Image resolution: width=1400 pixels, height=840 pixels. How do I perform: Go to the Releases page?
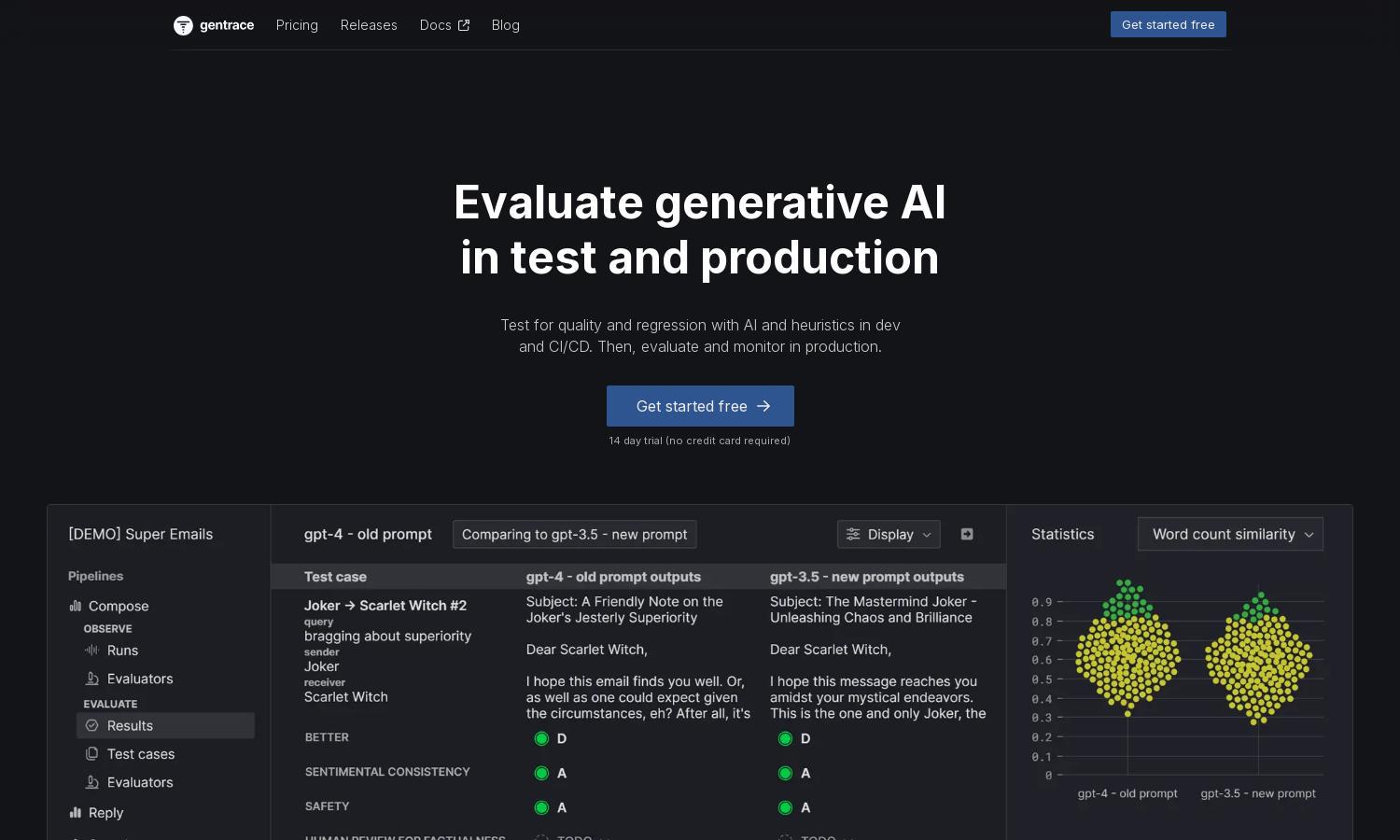click(x=369, y=25)
